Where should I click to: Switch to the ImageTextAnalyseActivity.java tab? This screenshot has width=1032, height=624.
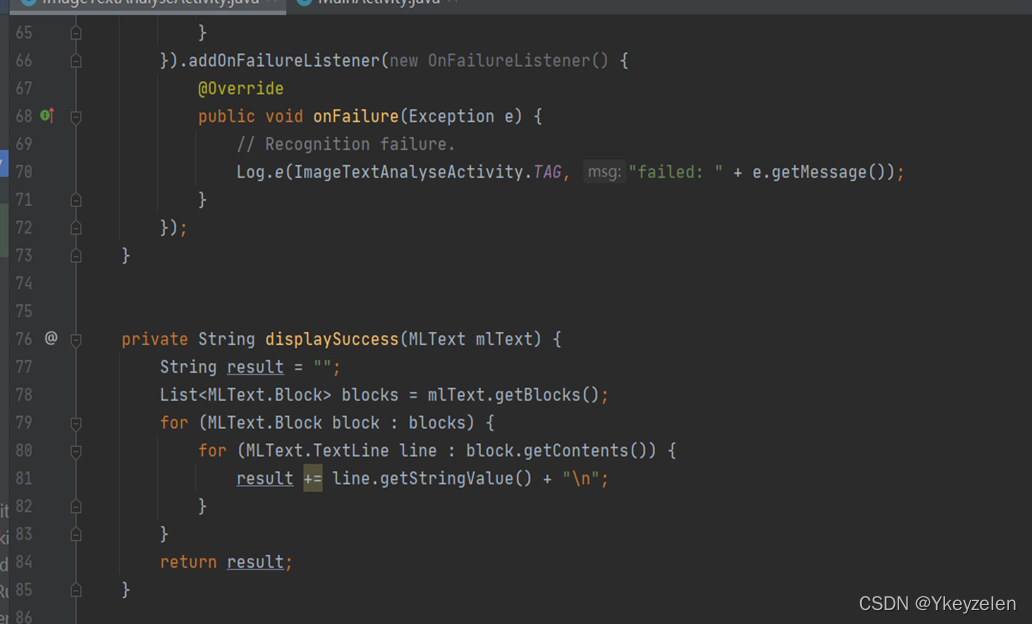point(148,3)
